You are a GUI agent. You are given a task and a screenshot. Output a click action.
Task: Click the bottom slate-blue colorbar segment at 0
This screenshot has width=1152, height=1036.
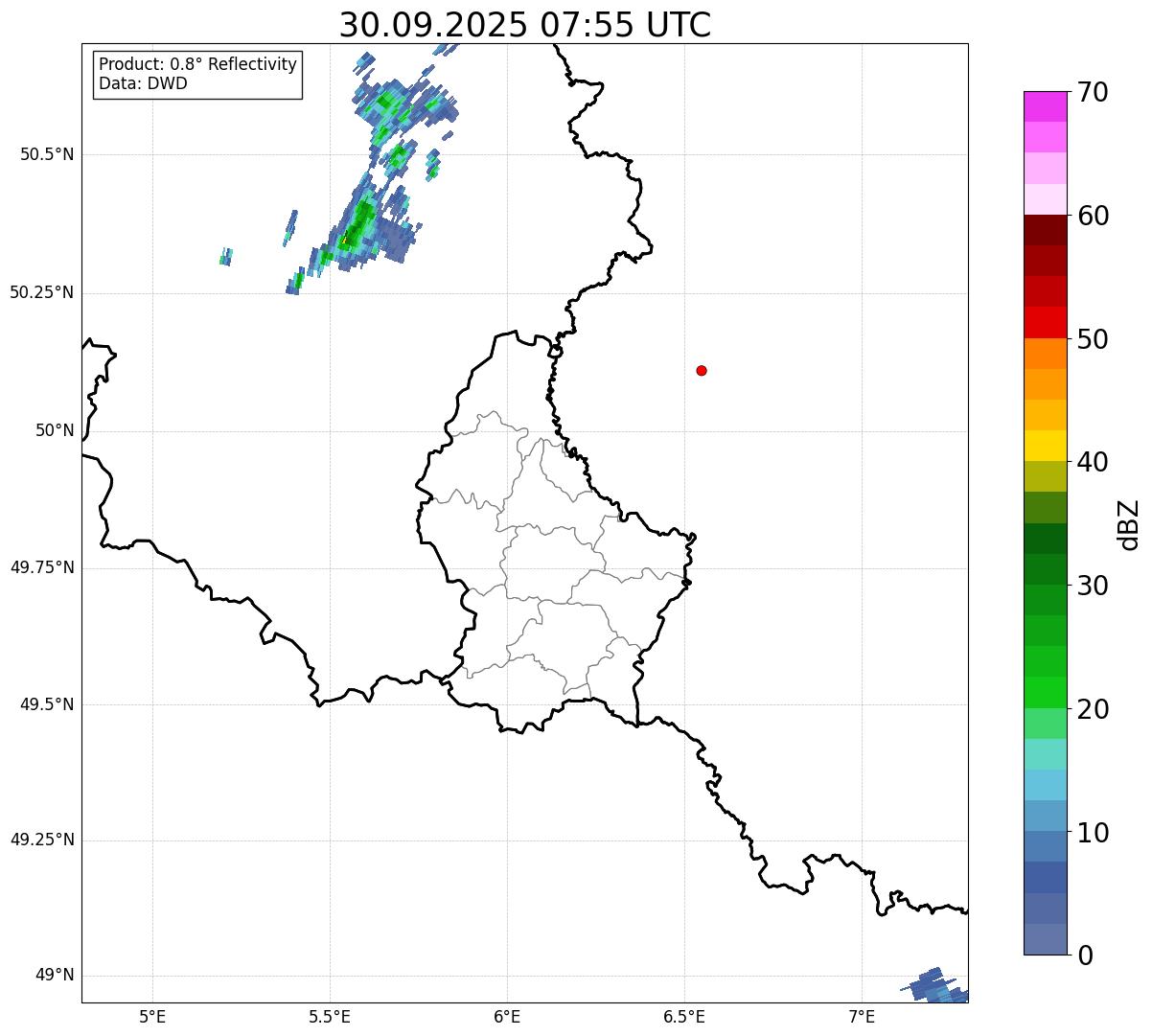click(1046, 939)
